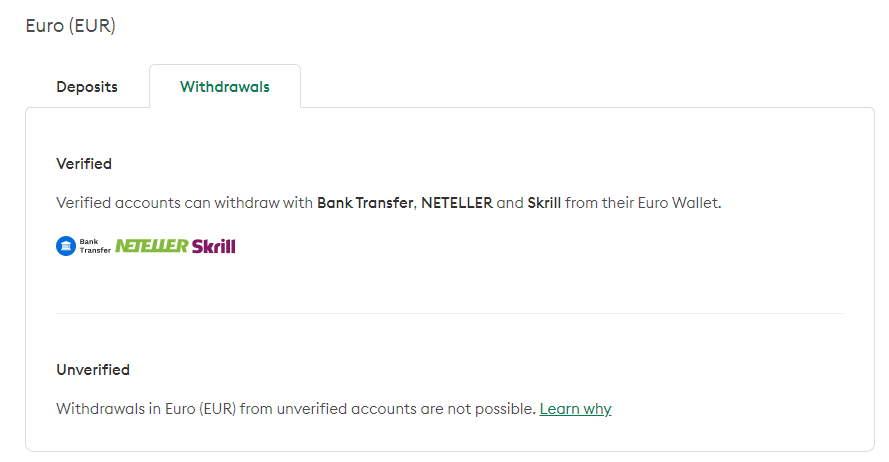Click the purple Skrill logo

click(214, 246)
